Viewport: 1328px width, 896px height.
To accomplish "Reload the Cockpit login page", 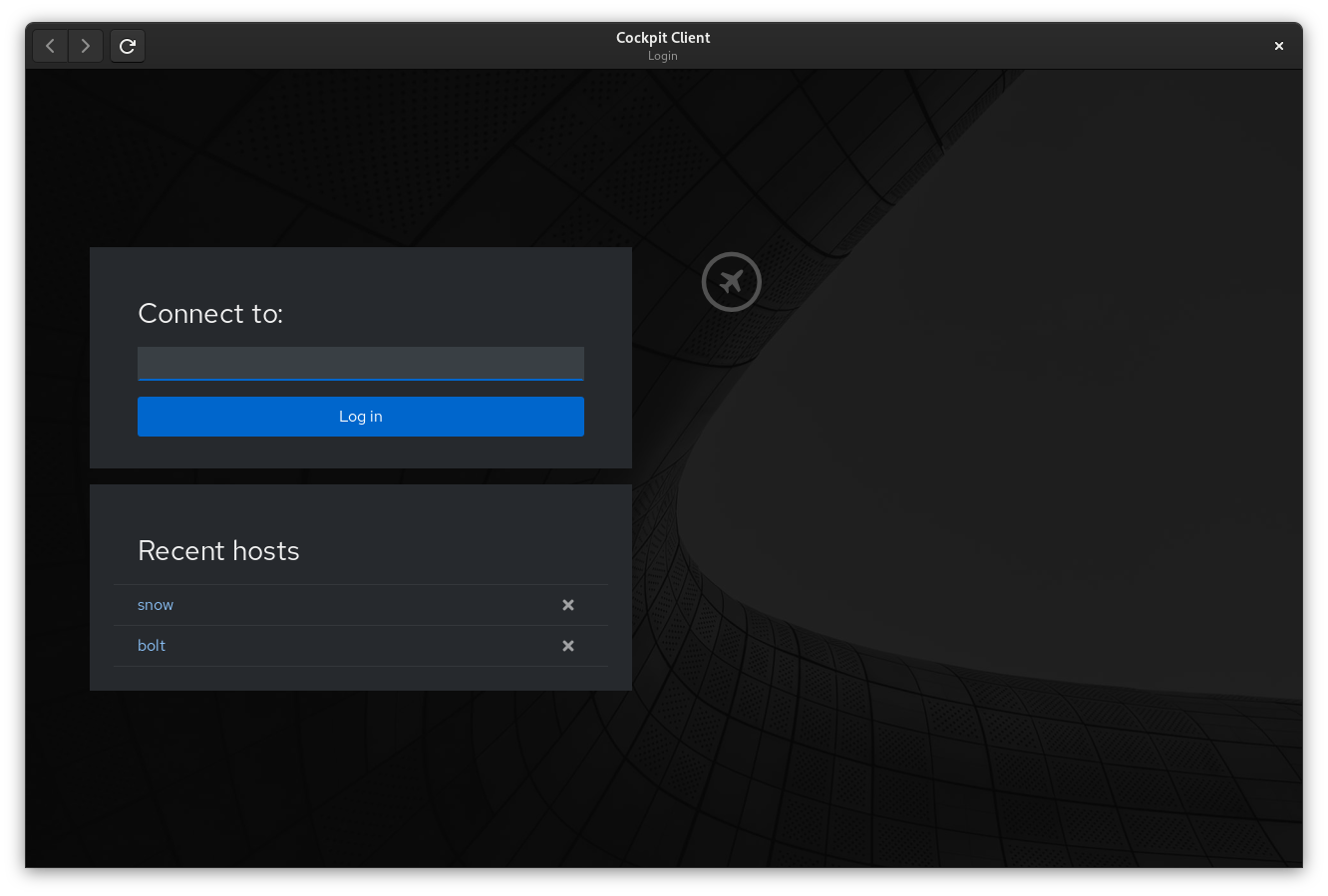I will click(x=128, y=46).
